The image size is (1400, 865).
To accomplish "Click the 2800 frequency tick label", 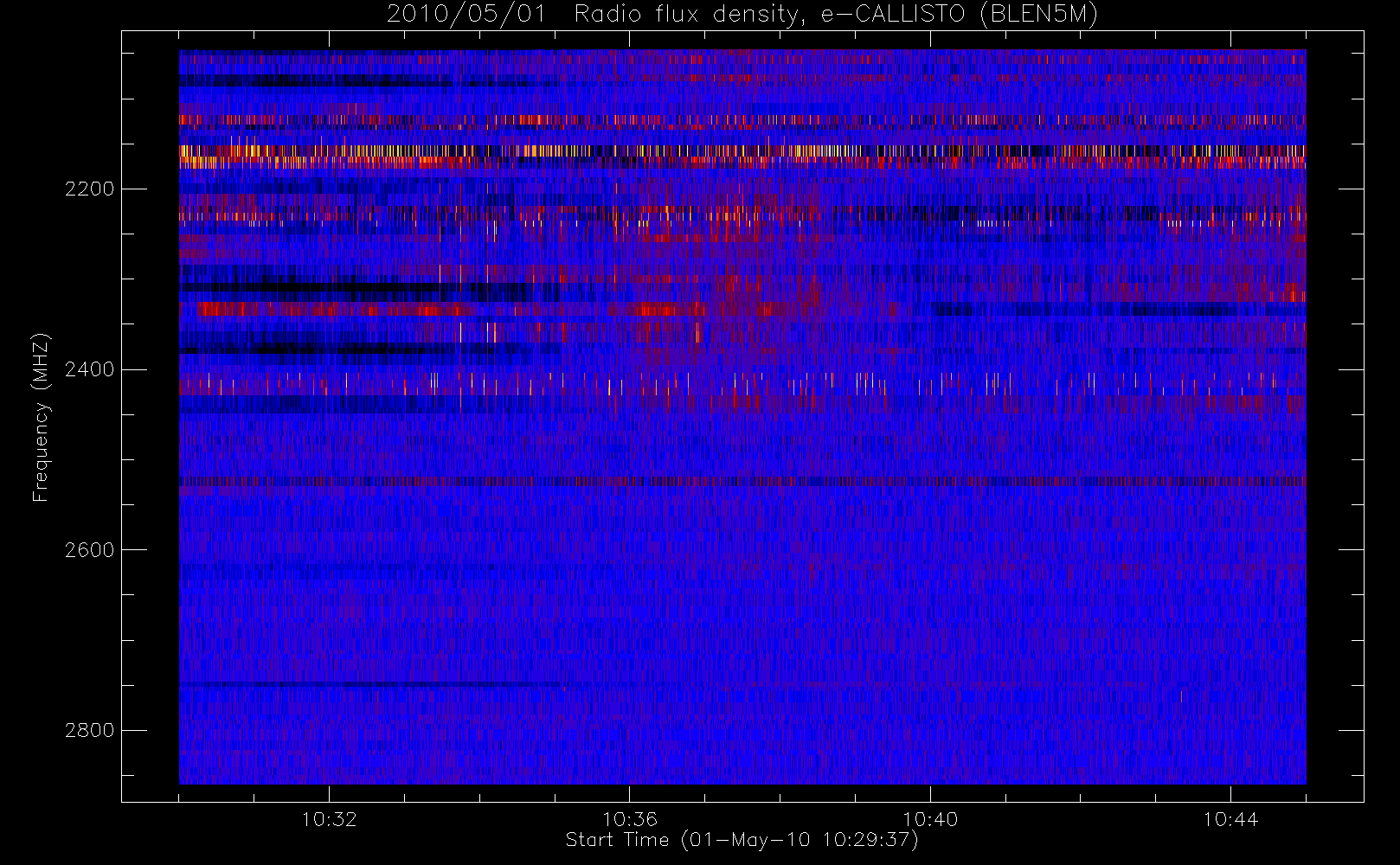I will coord(89,731).
